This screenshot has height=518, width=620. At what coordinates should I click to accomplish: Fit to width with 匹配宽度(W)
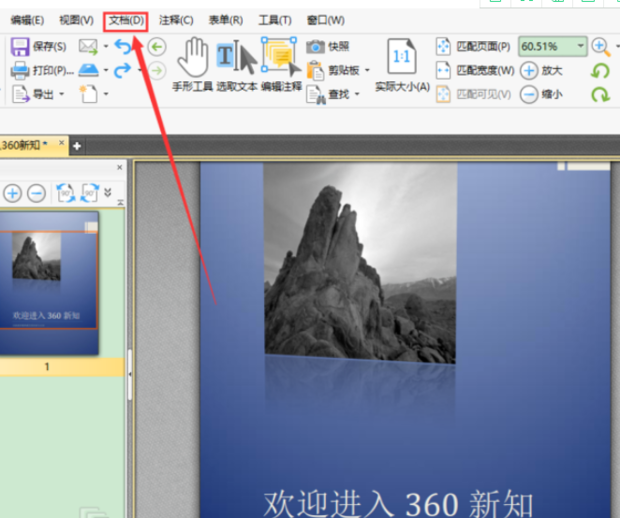(474, 70)
